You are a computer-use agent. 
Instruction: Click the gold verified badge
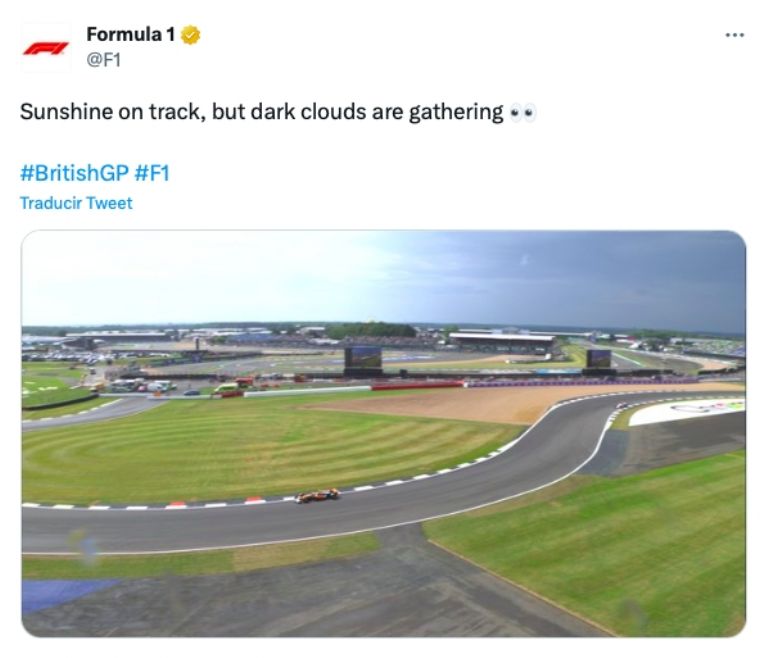(x=190, y=35)
